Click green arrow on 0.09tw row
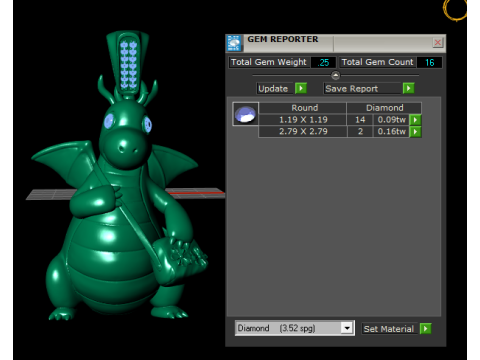Image resolution: width=480 pixels, height=360 pixels. coord(415,120)
